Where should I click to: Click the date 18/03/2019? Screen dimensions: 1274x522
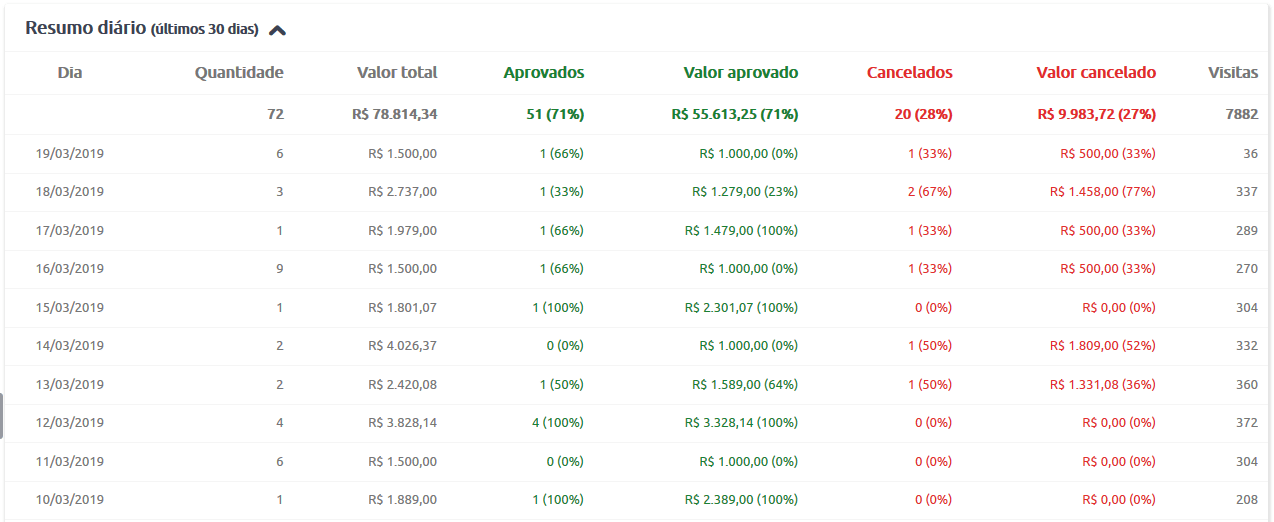tap(70, 192)
